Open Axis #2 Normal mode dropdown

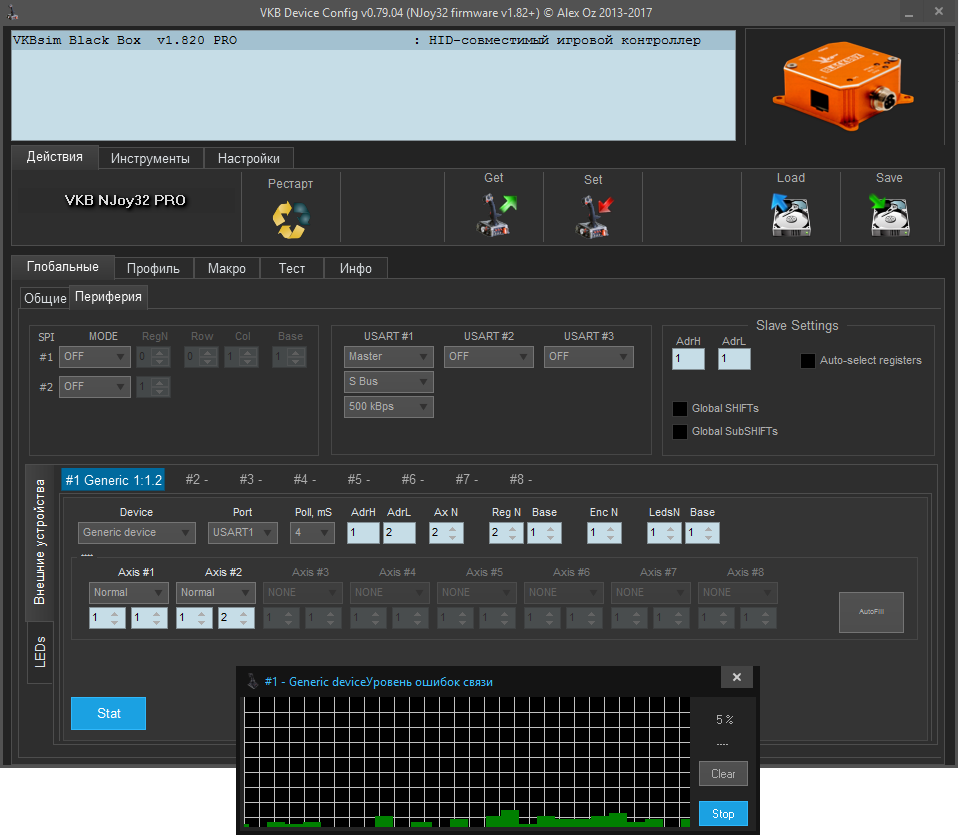[x=215, y=593]
